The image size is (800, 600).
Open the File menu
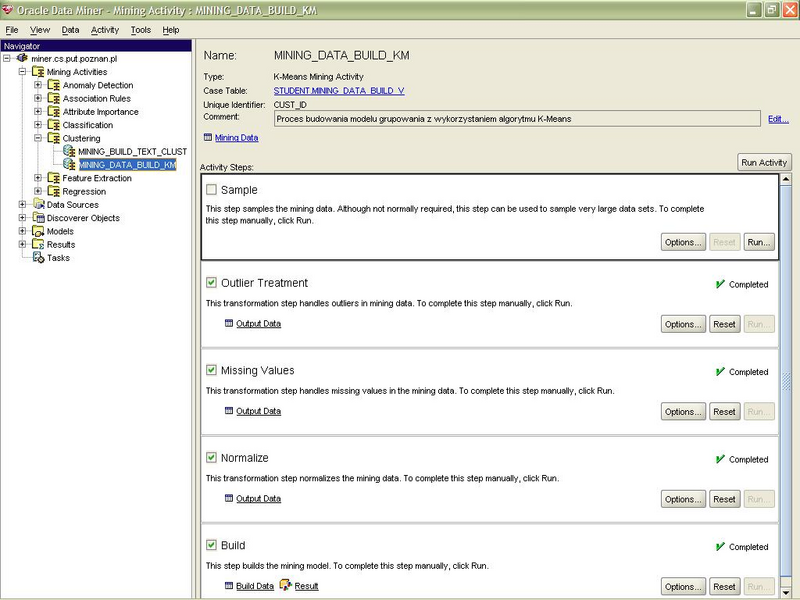pos(12,30)
